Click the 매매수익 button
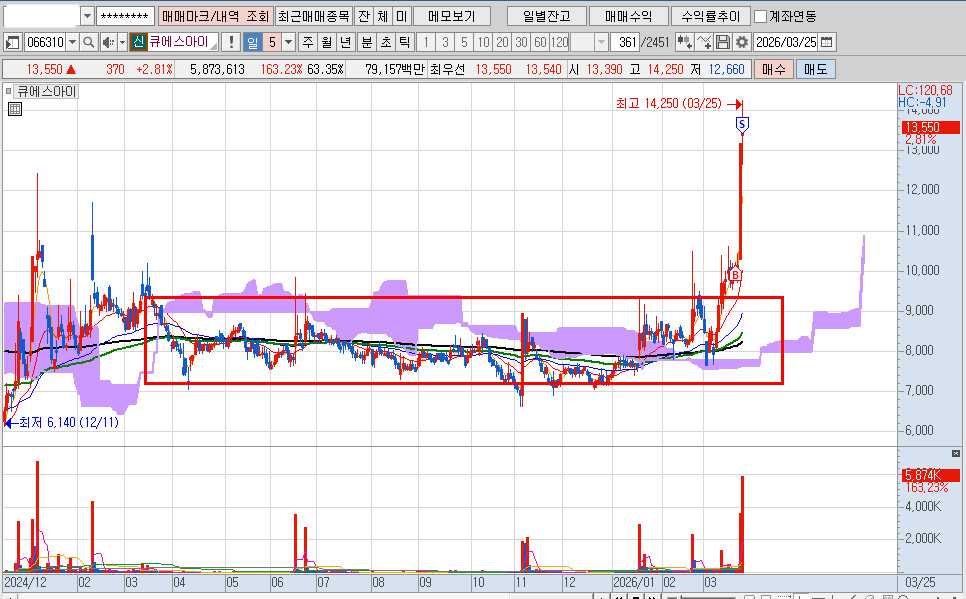The width and height of the screenshot is (966, 599). click(628, 16)
